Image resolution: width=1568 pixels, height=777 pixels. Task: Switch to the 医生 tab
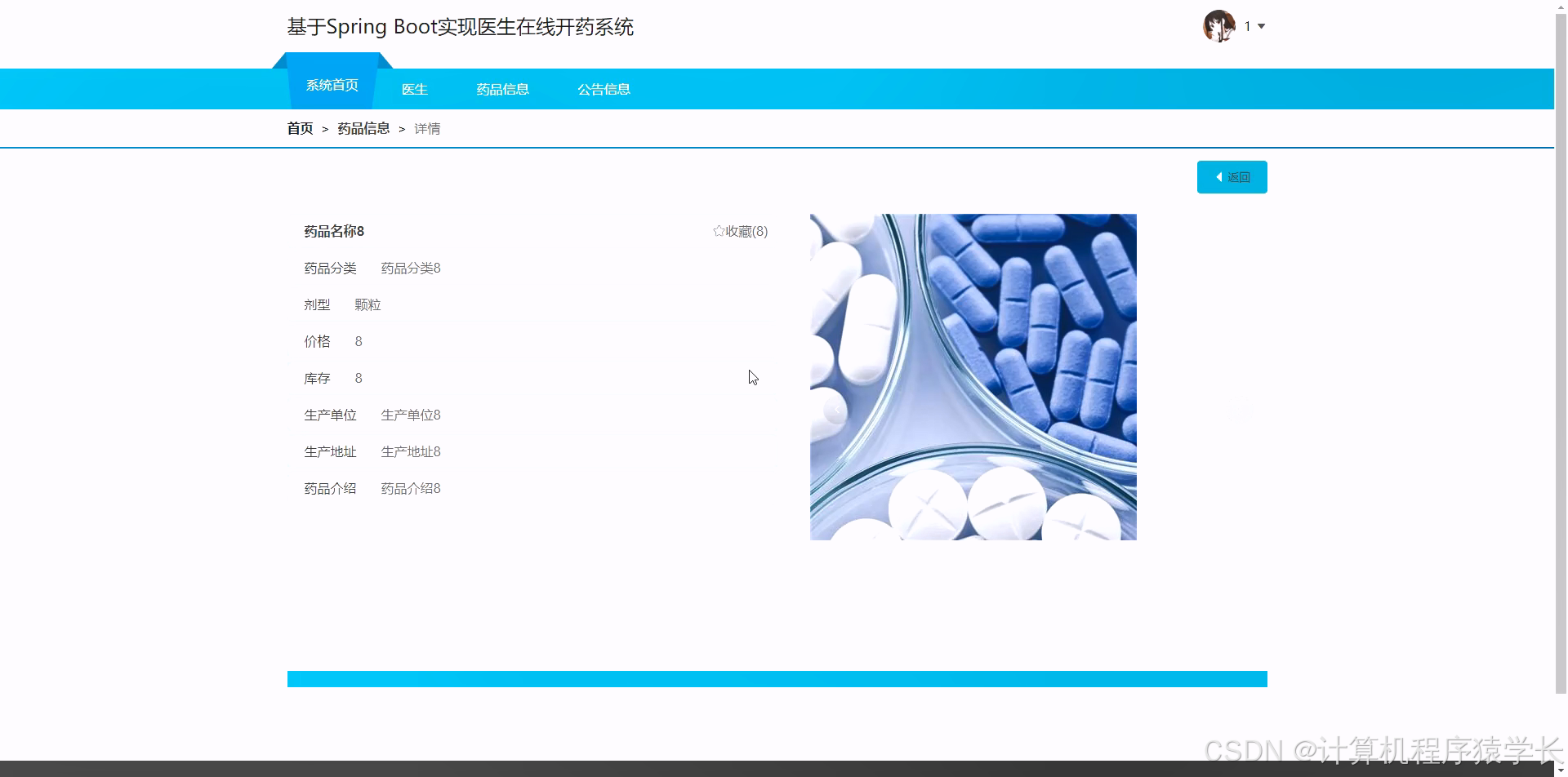tap(415, 89)
